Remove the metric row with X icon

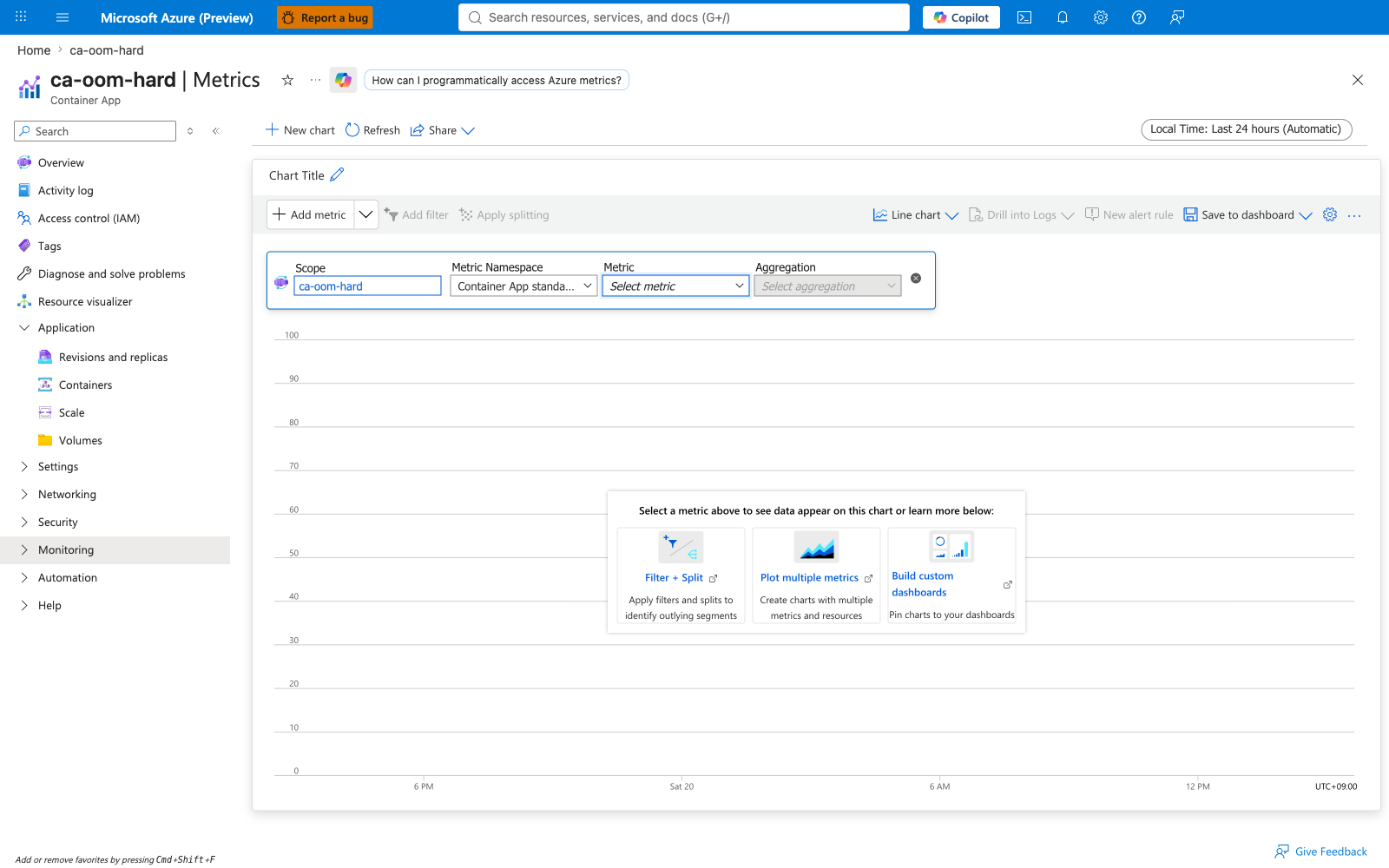[x=916, y=279]
